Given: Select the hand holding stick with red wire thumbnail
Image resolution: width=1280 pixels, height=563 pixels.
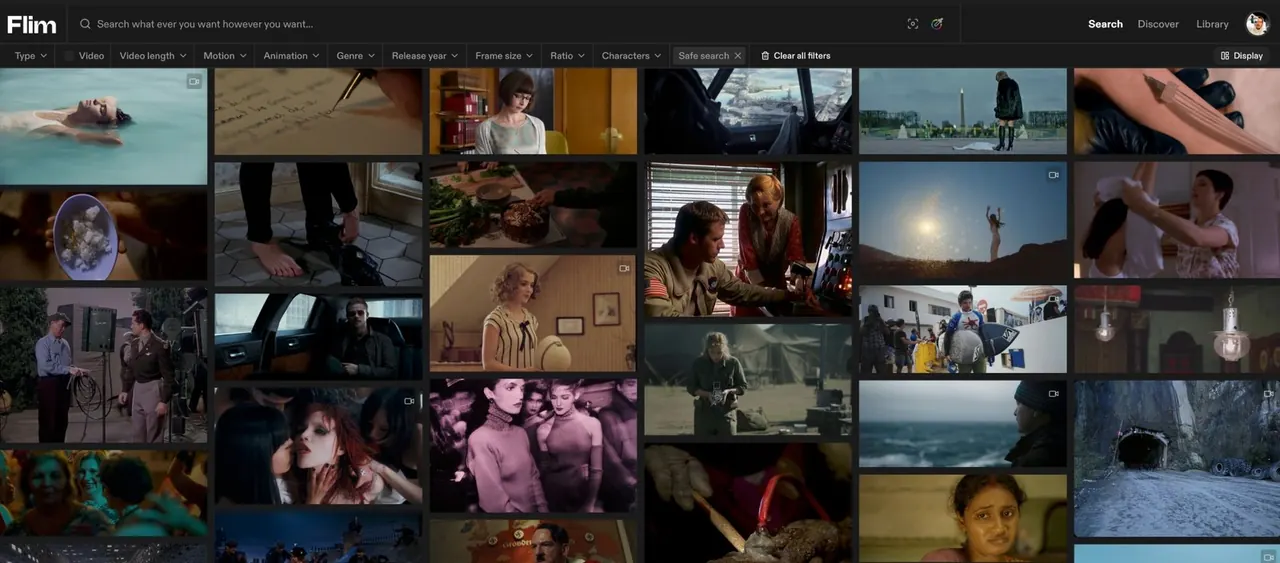Looking at the screenshot, I should [x=748, y=503].
